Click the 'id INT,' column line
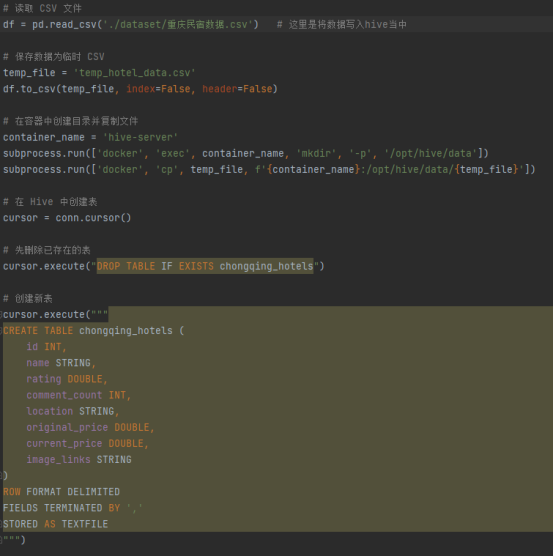The width and height of the screenshot is (554, 557). pyautogui.click(x=46, y=347)
